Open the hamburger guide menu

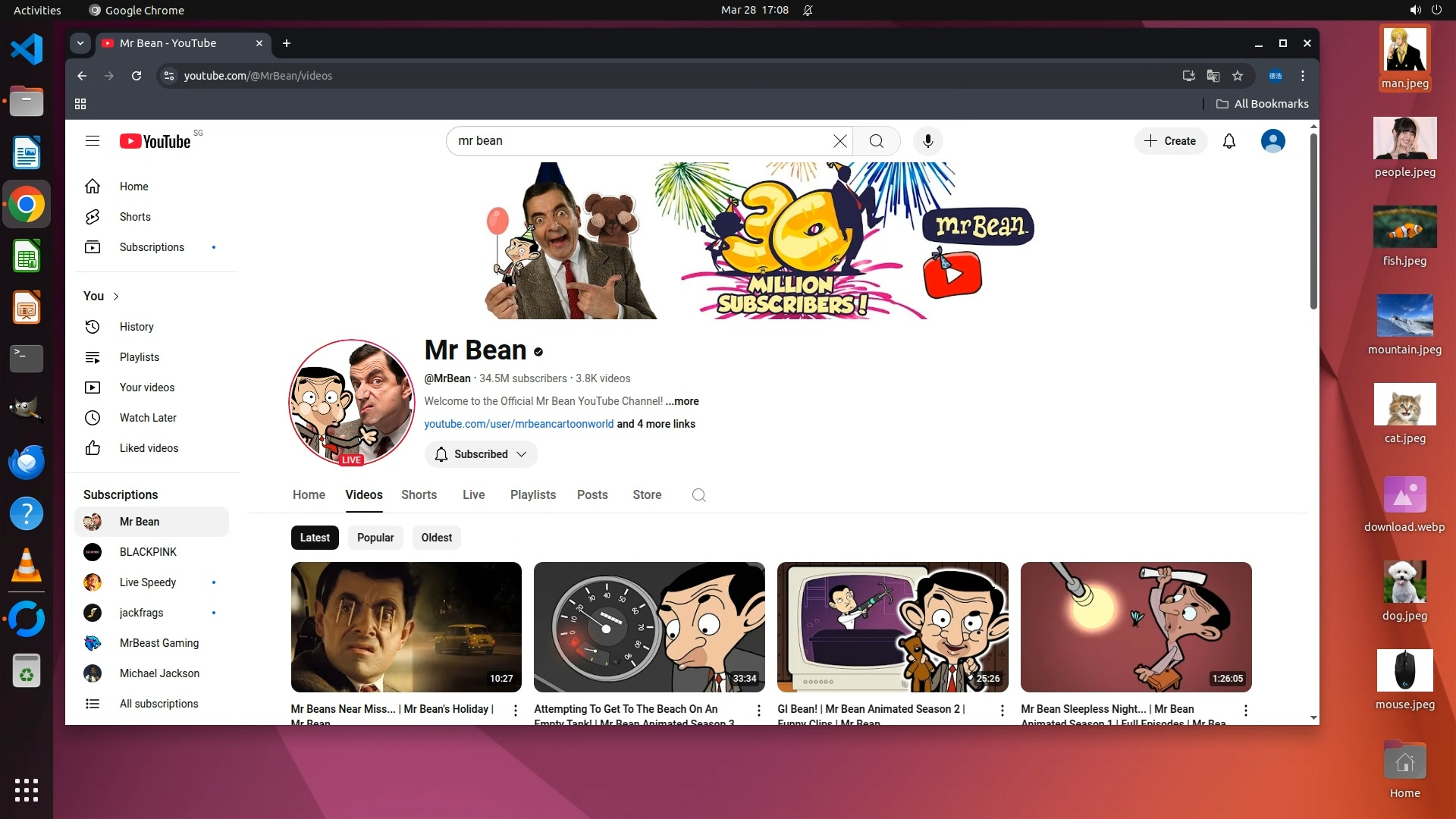[93, 141]
